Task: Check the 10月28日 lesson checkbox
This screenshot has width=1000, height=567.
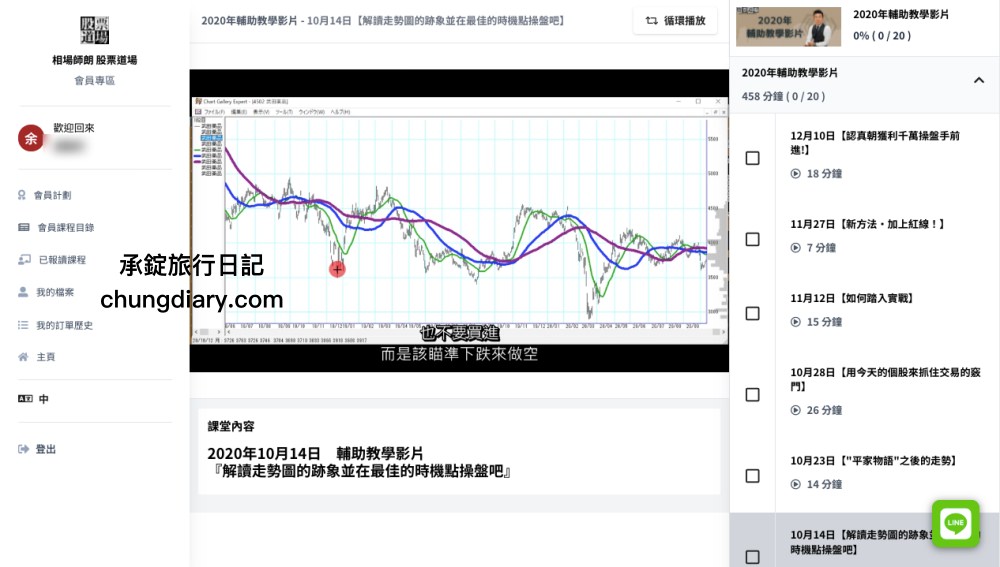Action: [x=753, y=395]
